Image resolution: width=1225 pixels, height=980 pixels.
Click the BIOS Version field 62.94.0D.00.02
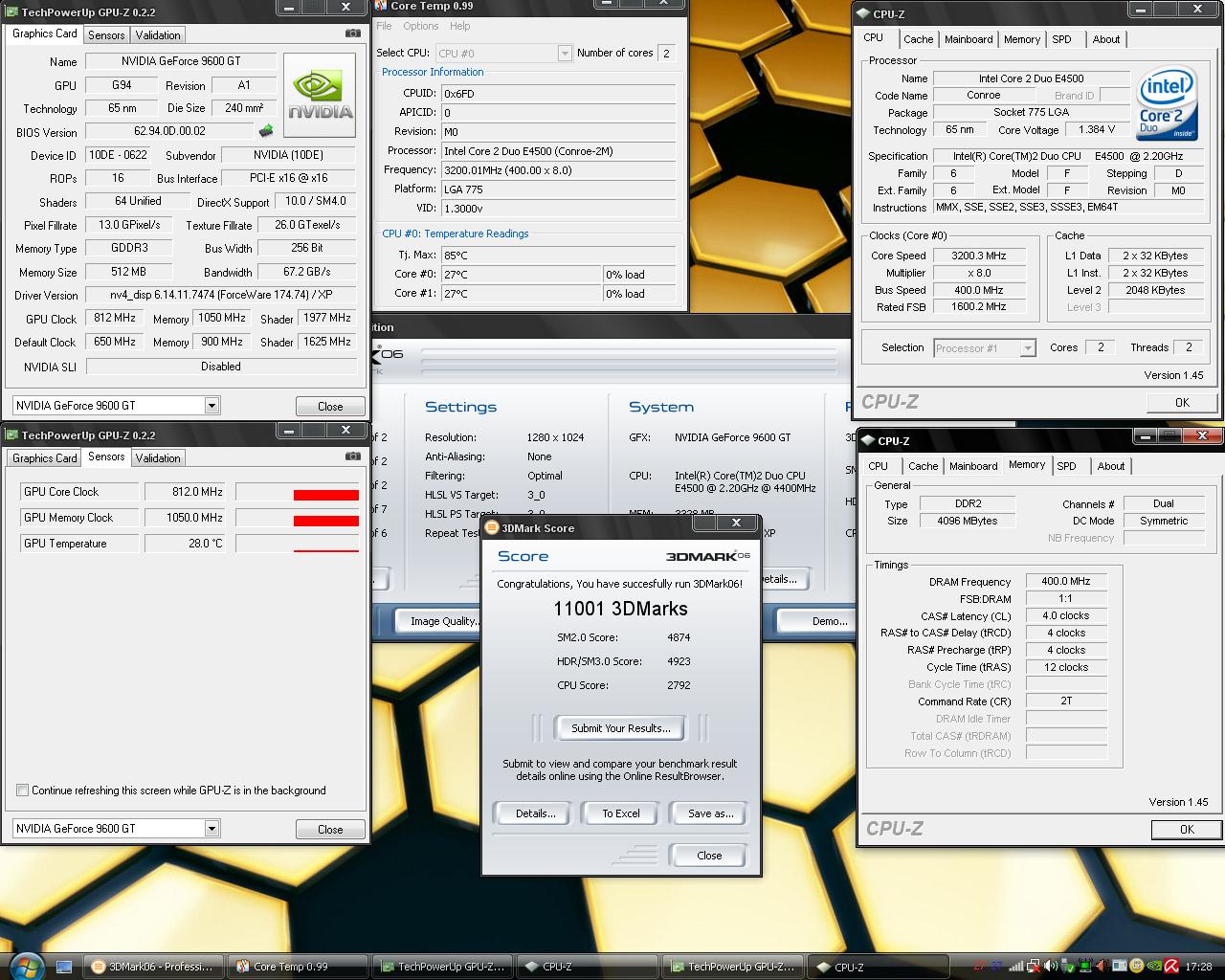pyautogui.click(x=169, y=131)
